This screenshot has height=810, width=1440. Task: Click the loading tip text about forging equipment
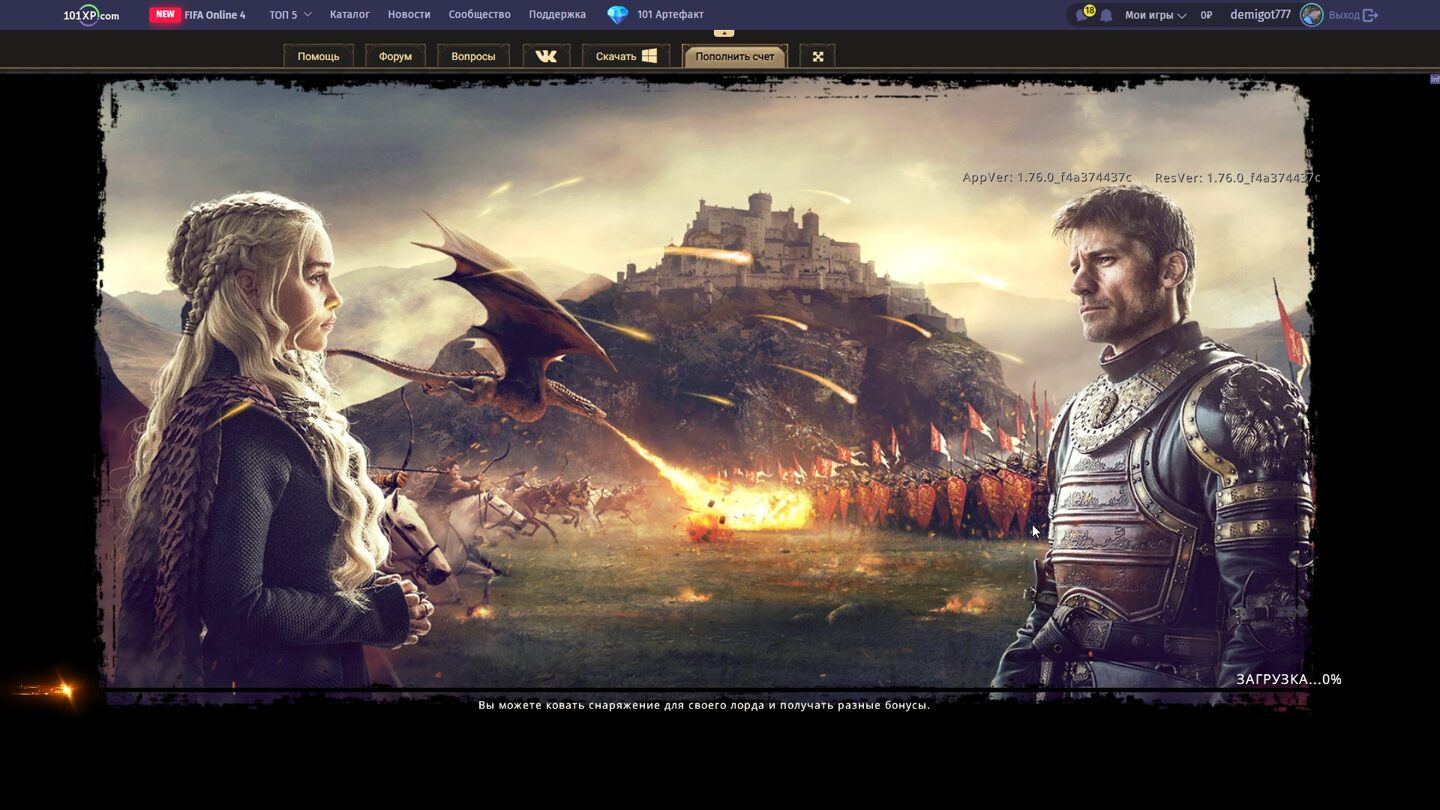(704, 705)
